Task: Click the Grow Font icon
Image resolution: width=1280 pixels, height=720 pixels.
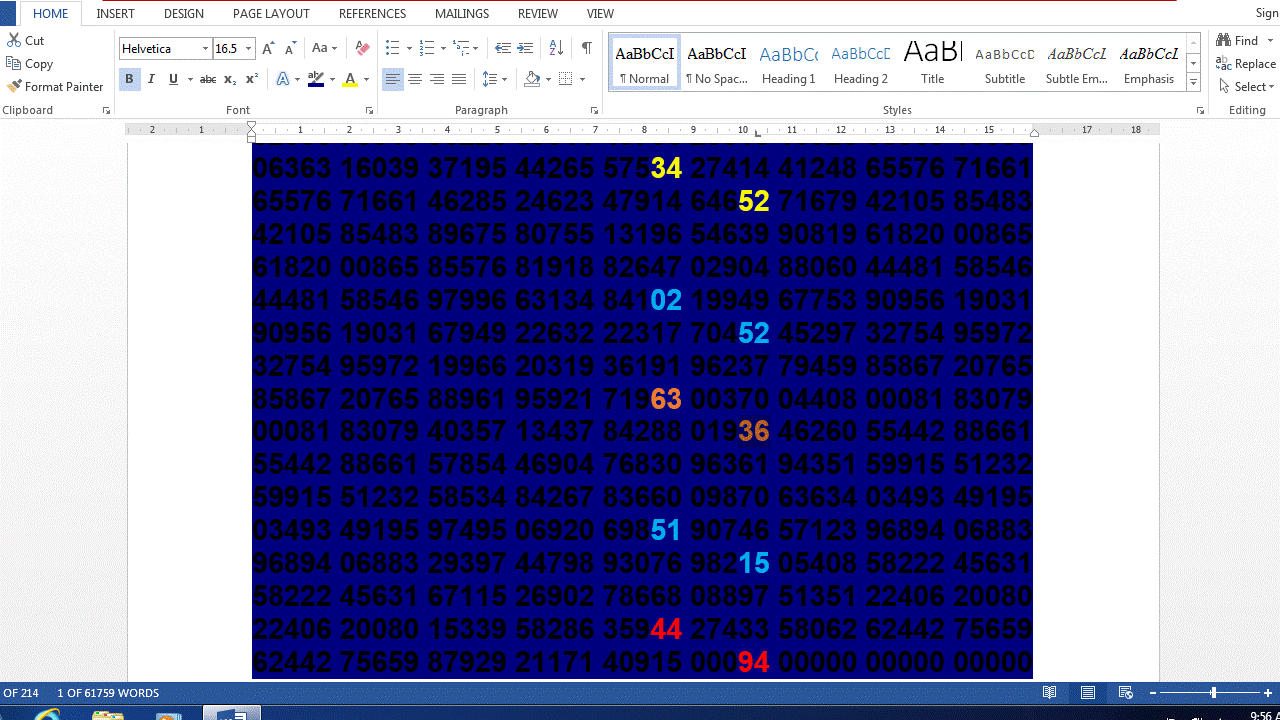Action: 268,48
